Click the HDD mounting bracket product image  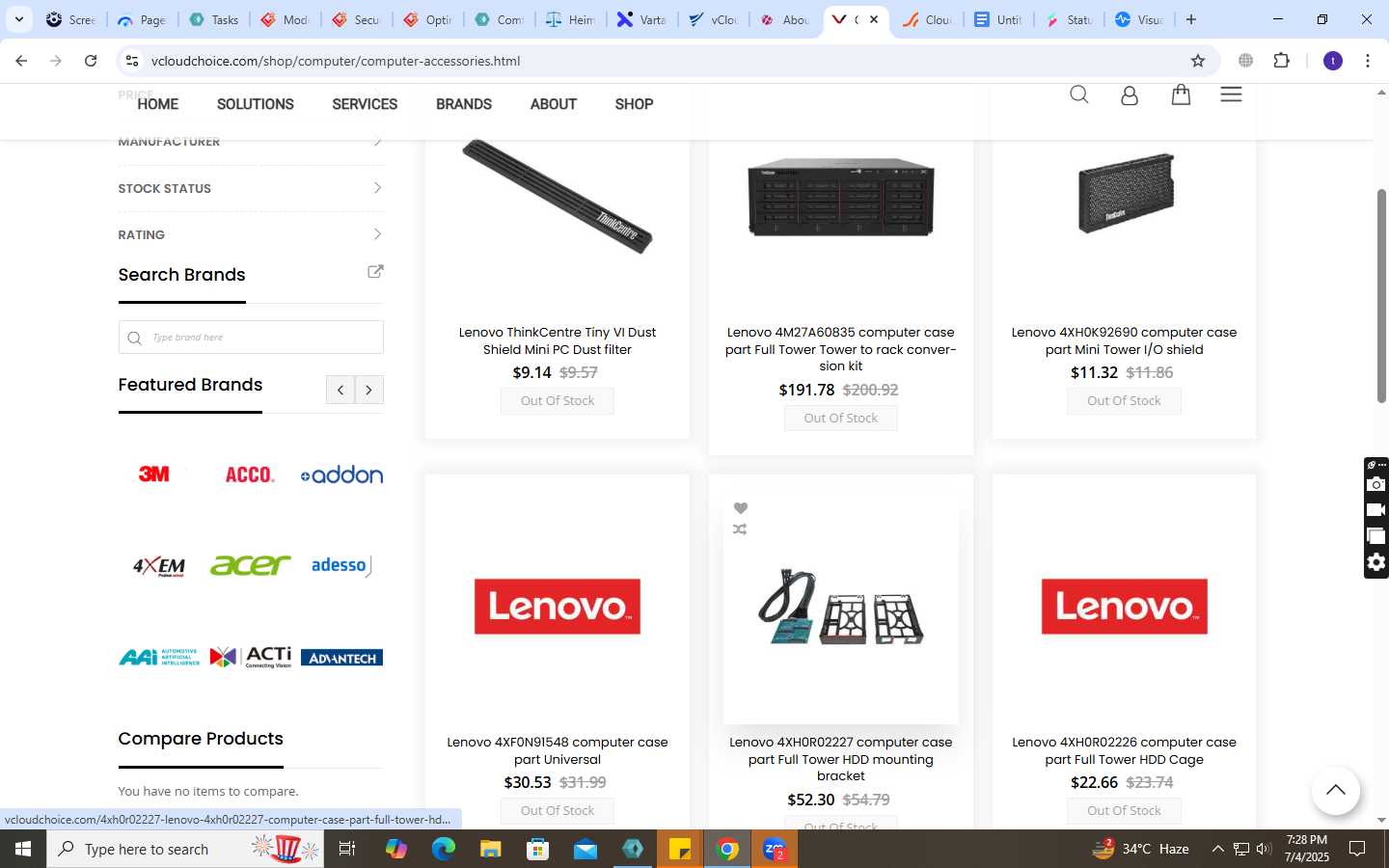[x=841, y=607]
